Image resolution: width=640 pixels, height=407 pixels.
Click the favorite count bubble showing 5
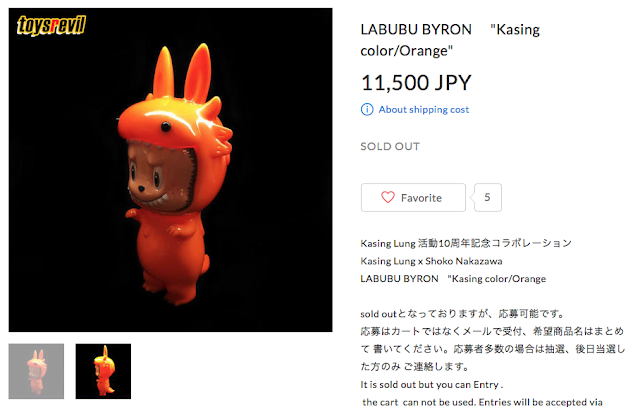[487, 198]
